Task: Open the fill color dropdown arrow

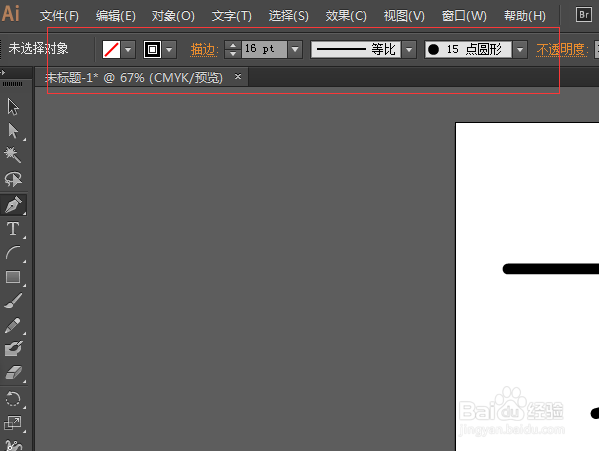Action: pyautogui.click(x=128, y=50)
